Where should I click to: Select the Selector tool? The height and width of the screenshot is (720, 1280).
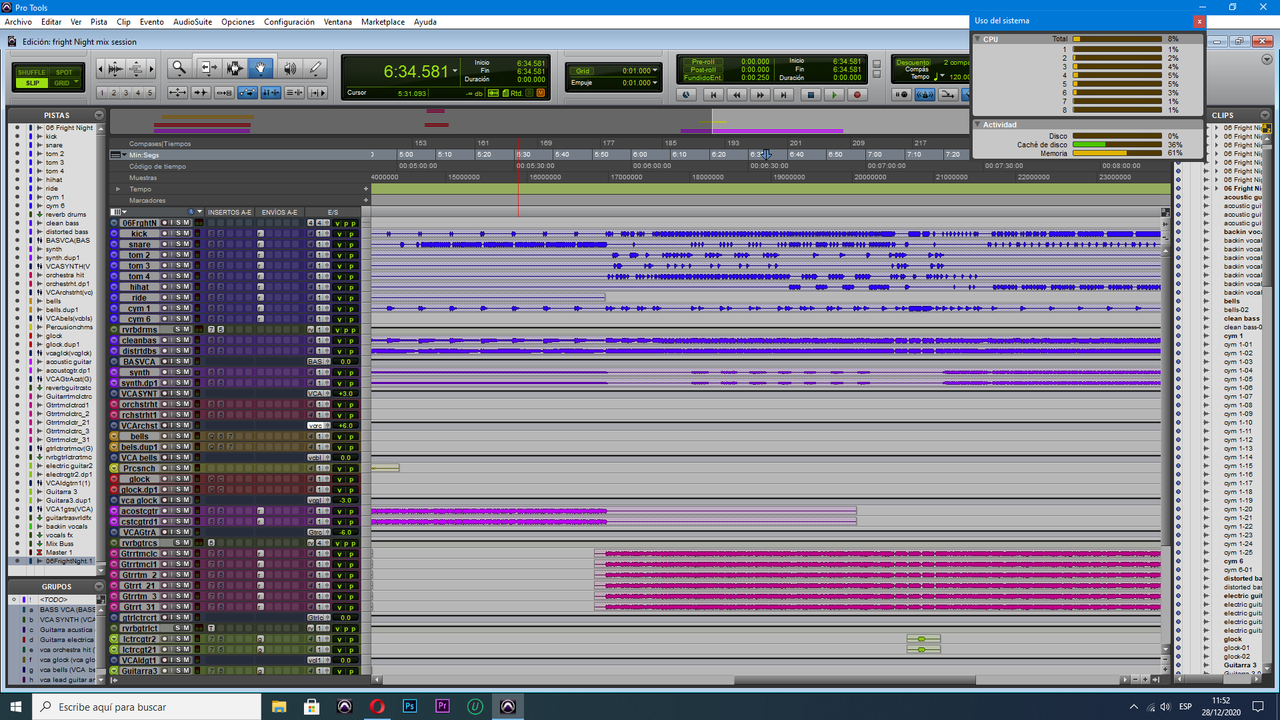235,68
